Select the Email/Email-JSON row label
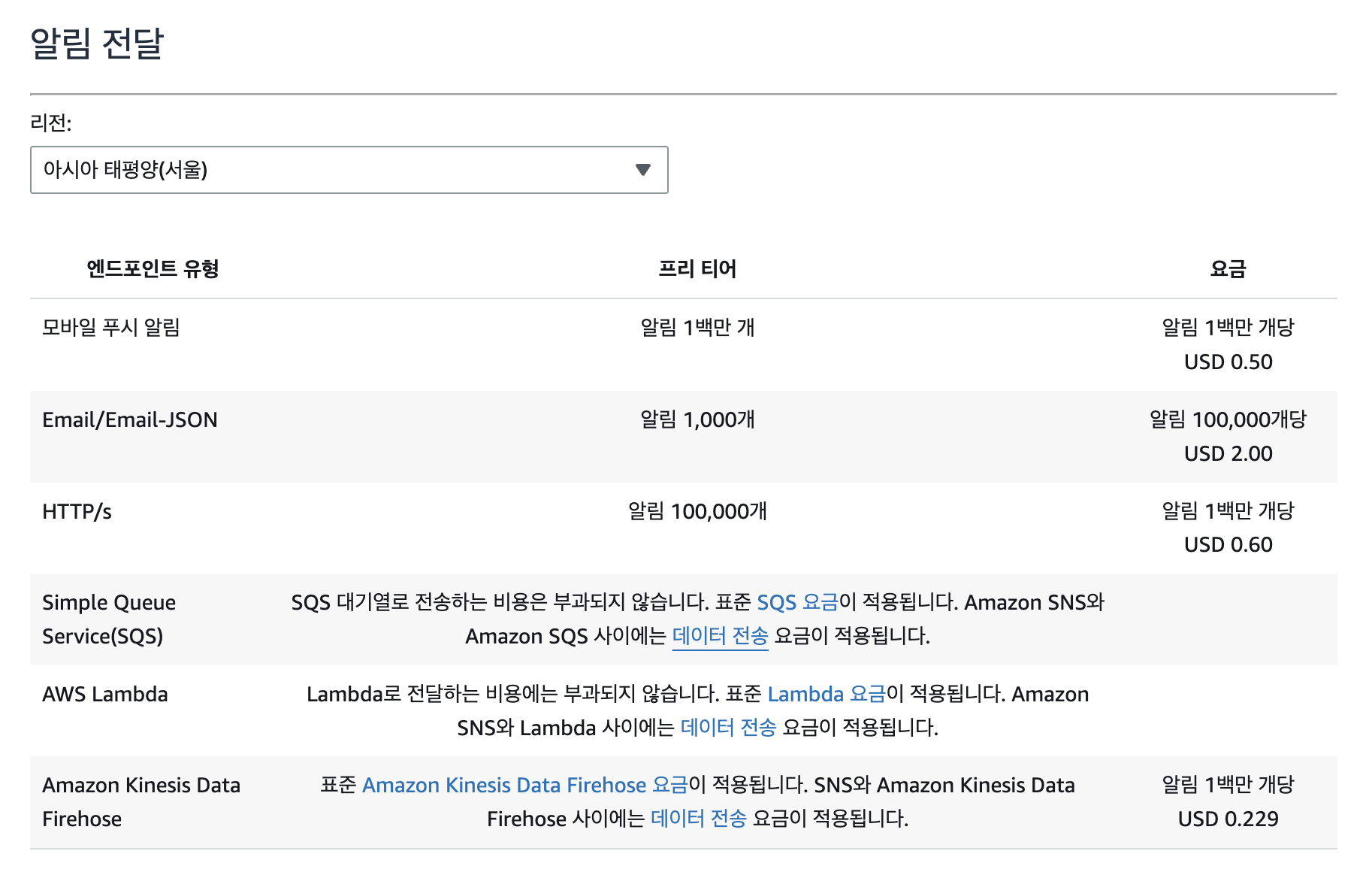1372x869 pixels. click(x=130, y=419)
